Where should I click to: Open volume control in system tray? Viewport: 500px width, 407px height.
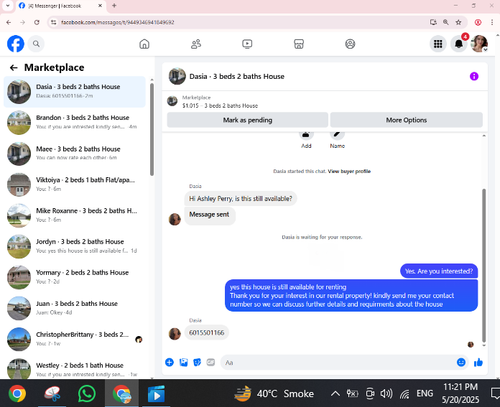[x=386, y=394]
